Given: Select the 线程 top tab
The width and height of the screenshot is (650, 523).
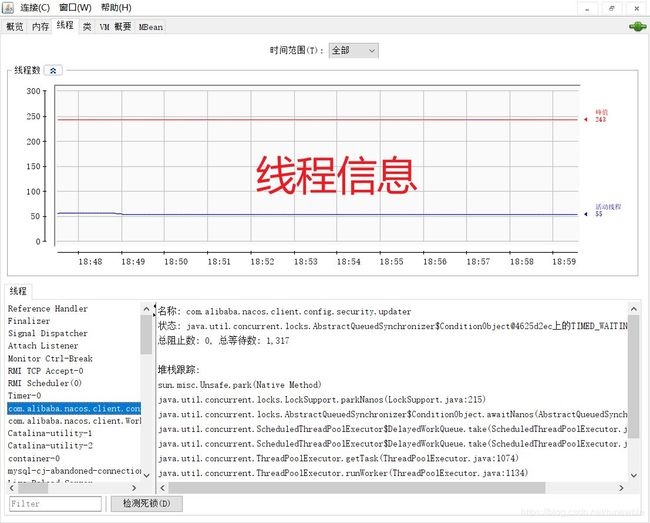Looking at the screenshot, I should [x=65, y=26].
